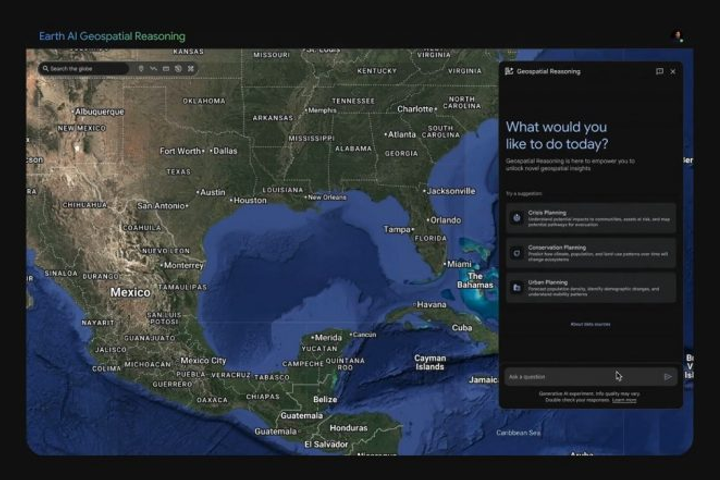Close the Geospatial Reasoning panel
Image resolution: width=720 pixels, height=480 pixels.
click(x=673, y=71)
